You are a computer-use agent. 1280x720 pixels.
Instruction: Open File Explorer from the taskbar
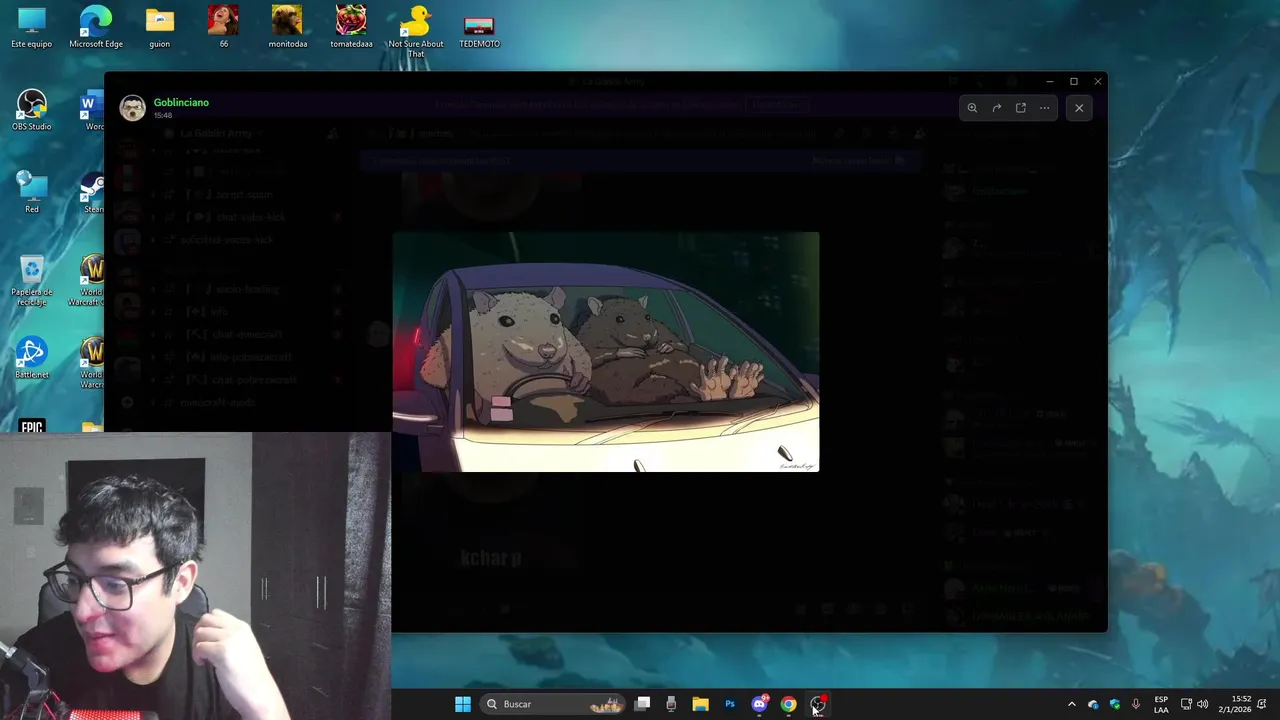(700, 704)
